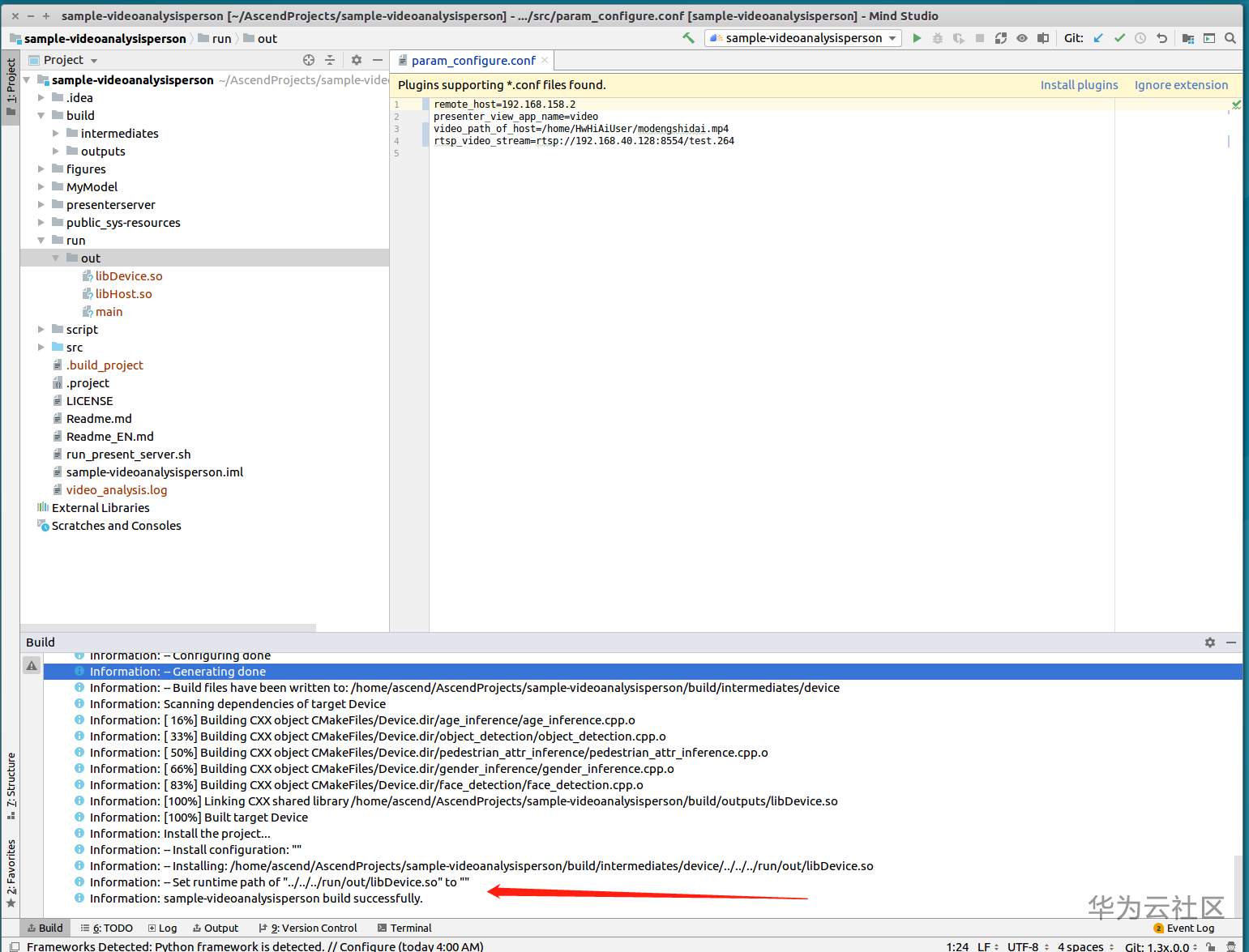Viewport: 1249px width, 952px height.
Task: Click the Git branch 1.3x.0.0 widget
Action: 1161,946
